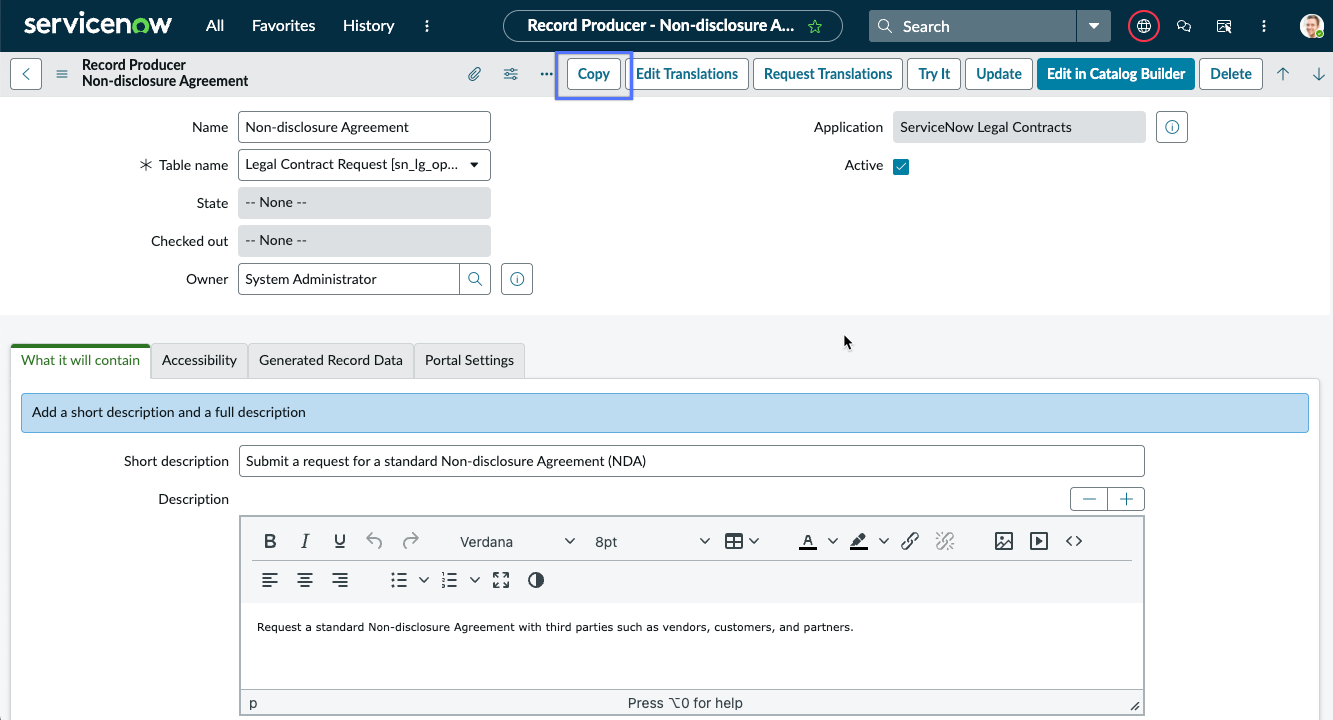The height and width of the screenshot is (720, 1333).
Task: Click the editor Undo arrow
Action: 375,541
